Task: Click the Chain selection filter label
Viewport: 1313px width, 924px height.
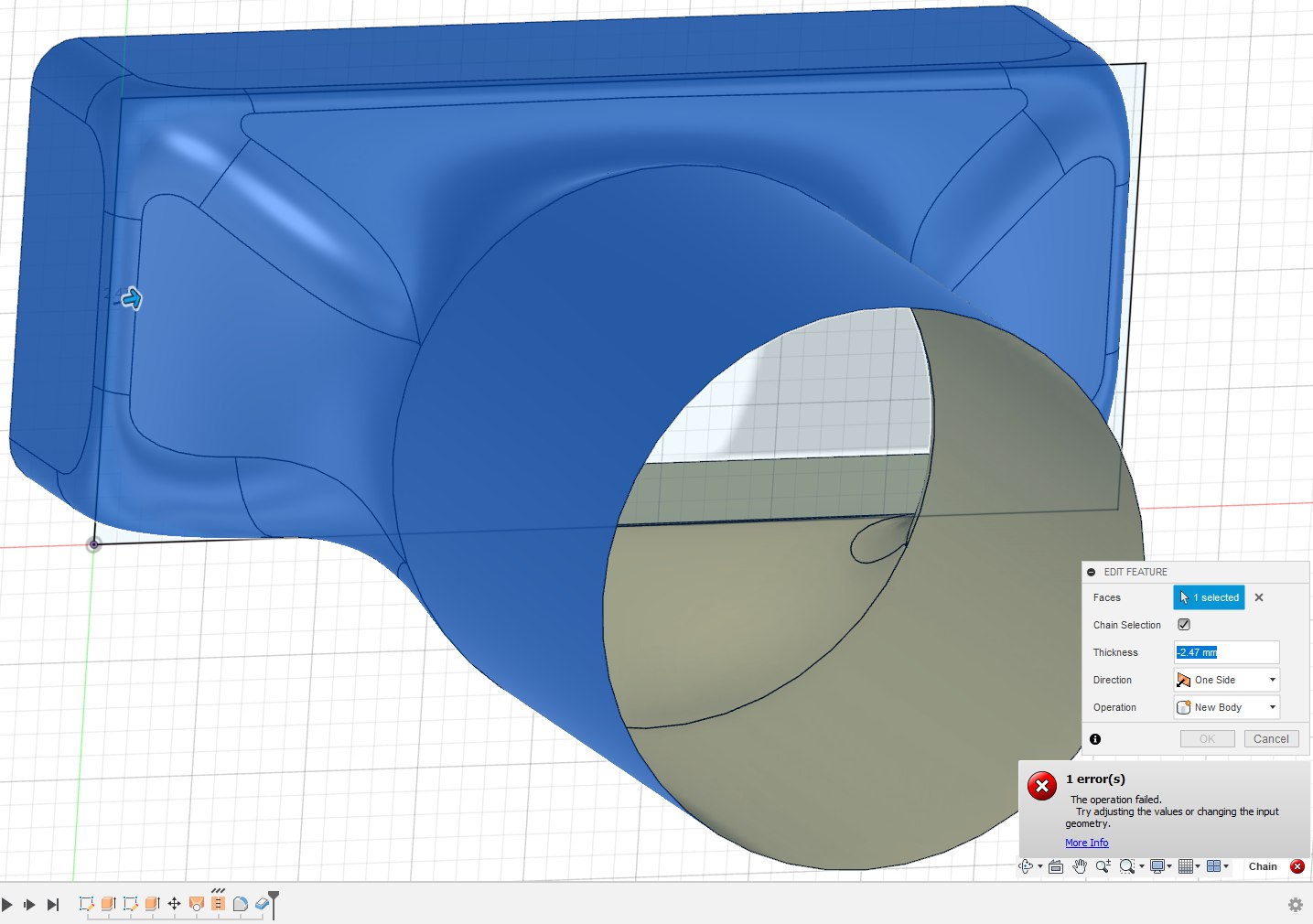Action: pyautogui.click(x=1263, y=866)
